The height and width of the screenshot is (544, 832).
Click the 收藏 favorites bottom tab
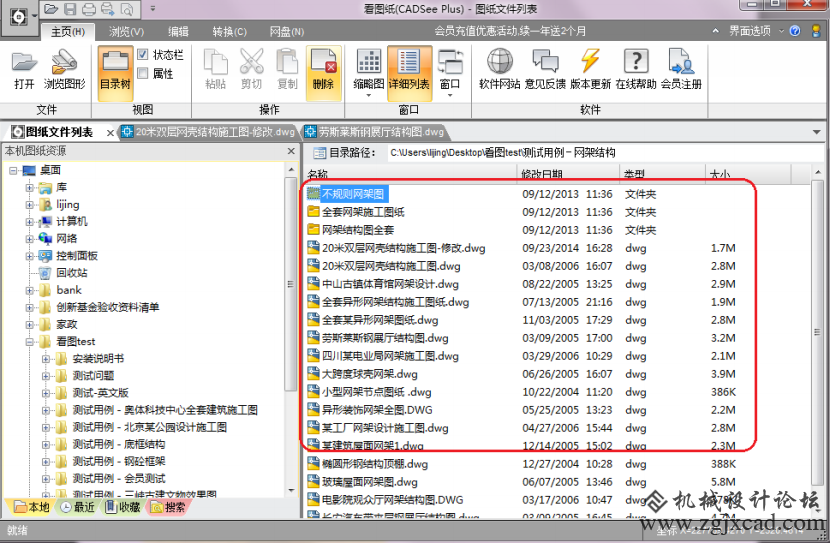point(123,507)
